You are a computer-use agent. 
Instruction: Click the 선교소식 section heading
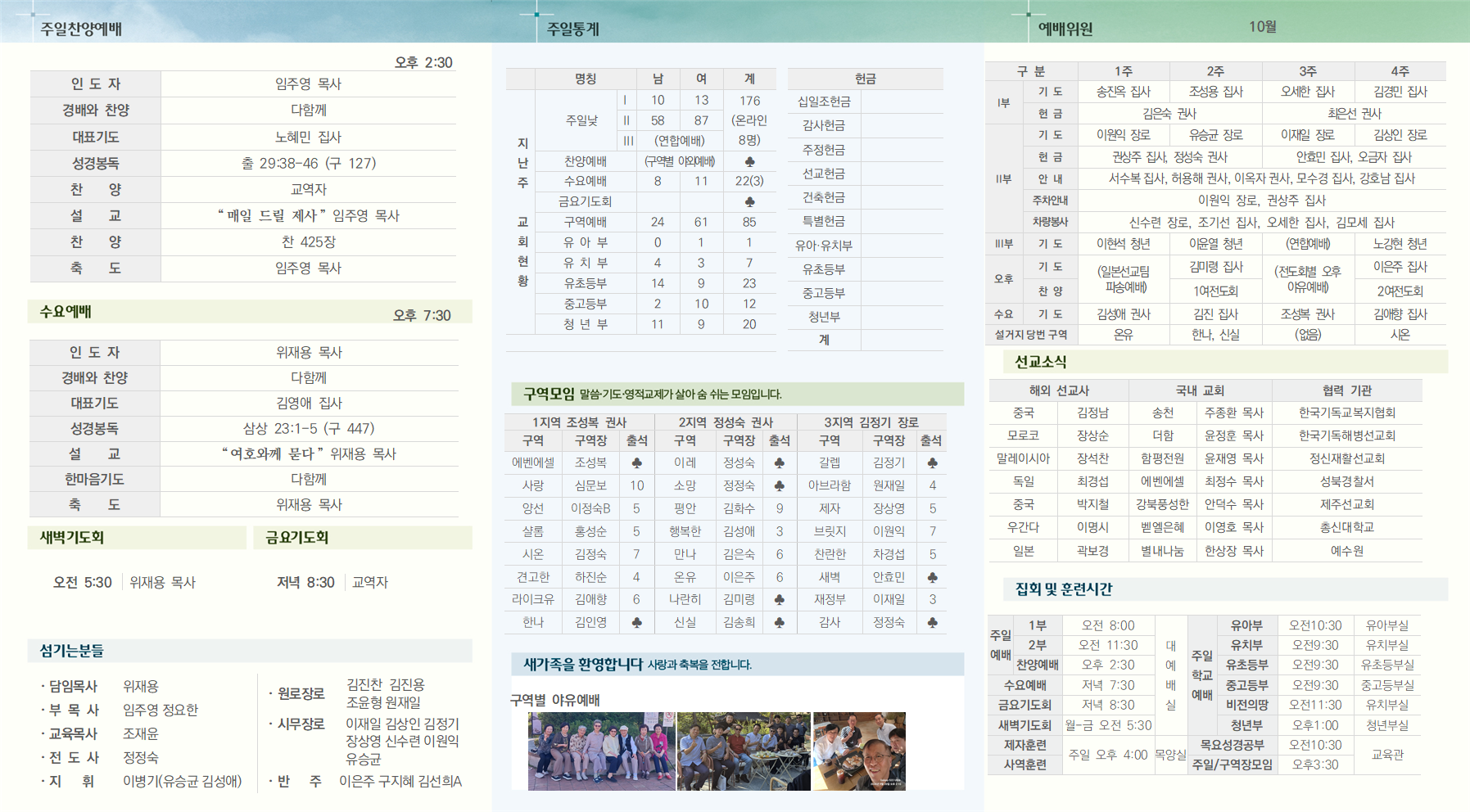point(1040,362)
